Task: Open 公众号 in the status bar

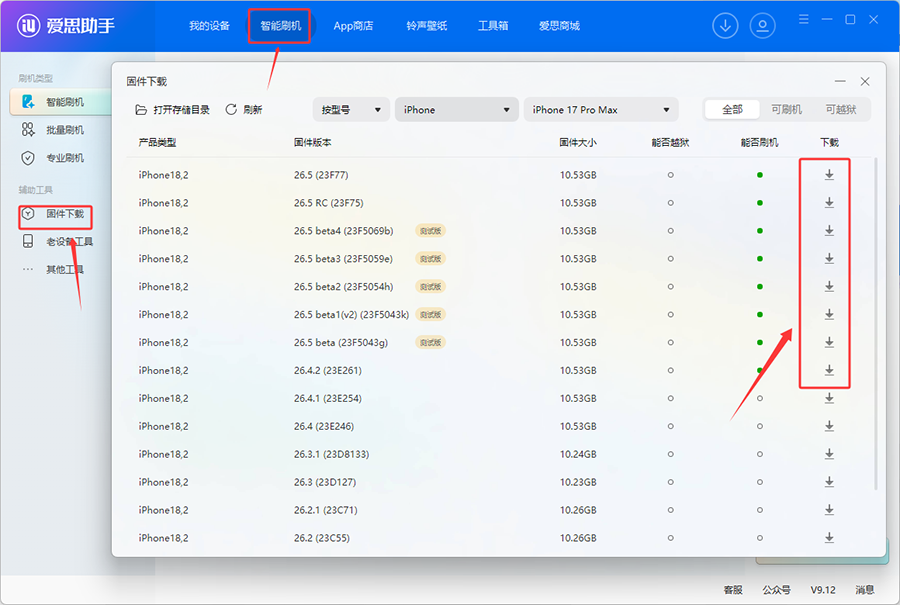Action: pos(776,590)
